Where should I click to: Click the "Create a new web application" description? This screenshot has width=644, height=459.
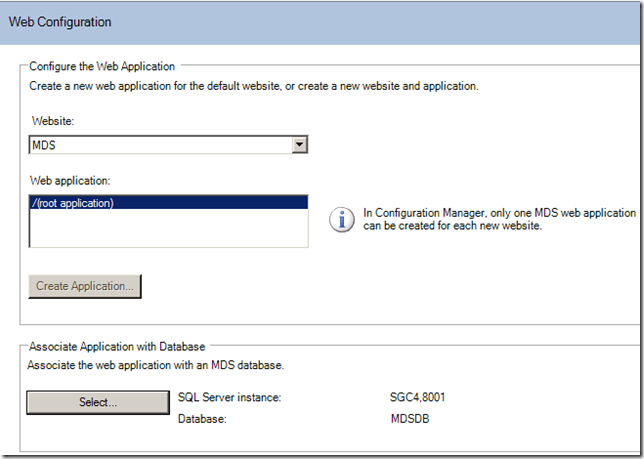click(x=254, y=87)
